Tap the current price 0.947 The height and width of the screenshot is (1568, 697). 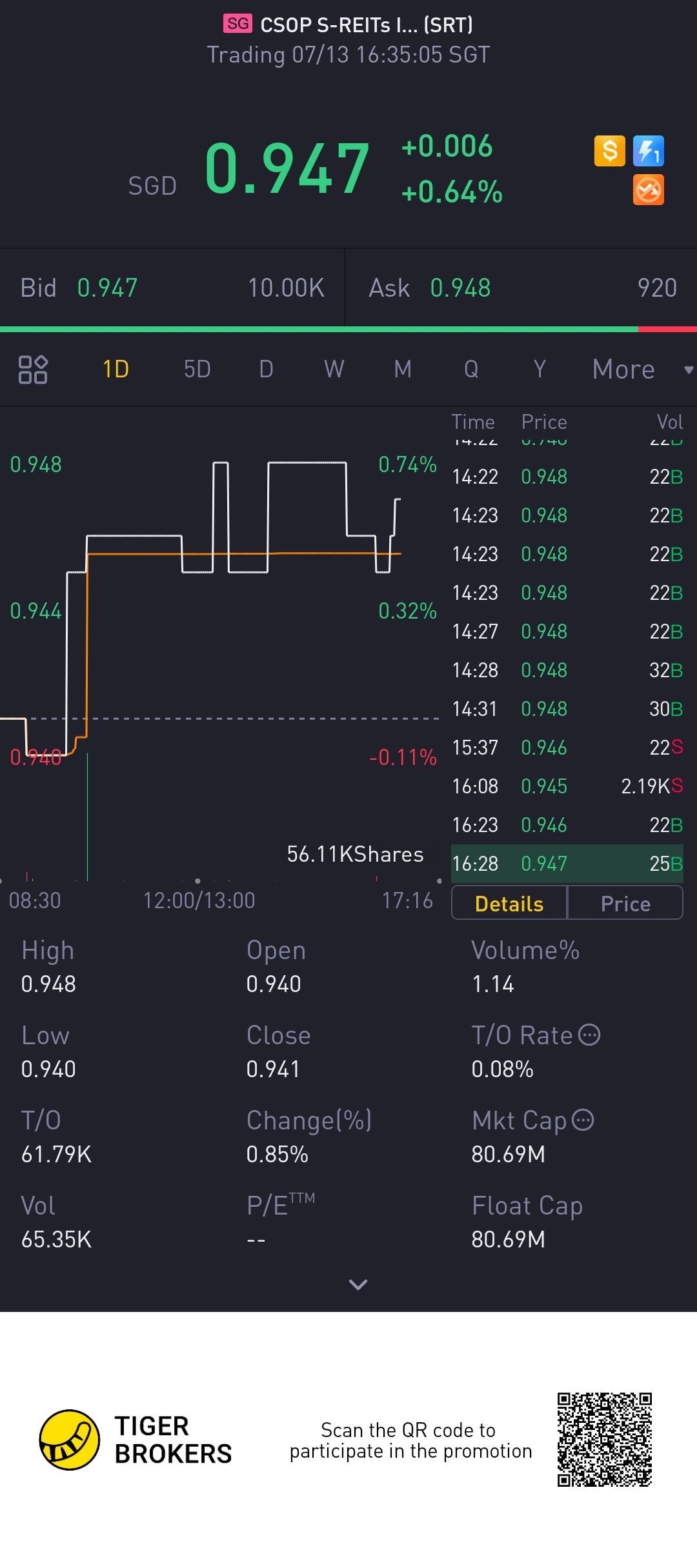pos(287,169)
